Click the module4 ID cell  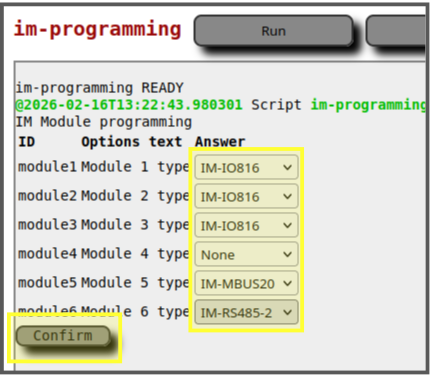(x=47, y=253)
